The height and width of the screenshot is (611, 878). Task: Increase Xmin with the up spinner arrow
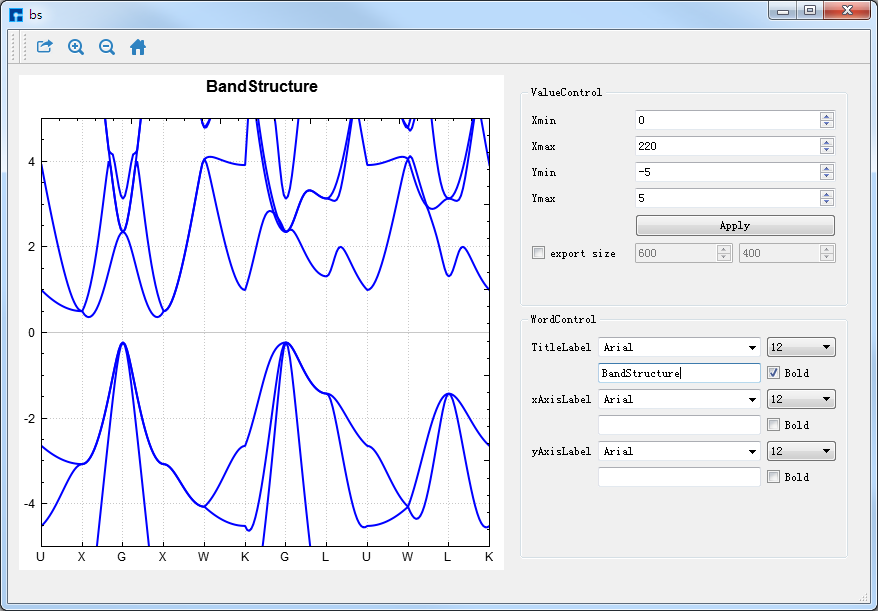(826, 116)
